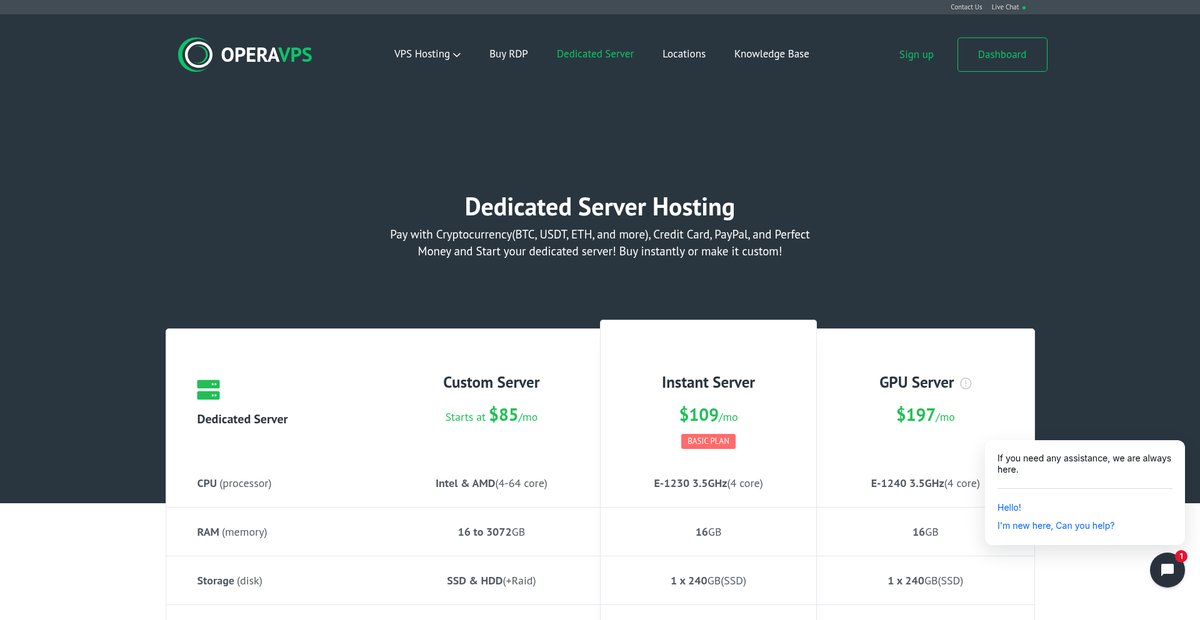The image size is (1200, 620).
Task: Open Live Chat from the top bar
Action: (x=1005, y=7)
